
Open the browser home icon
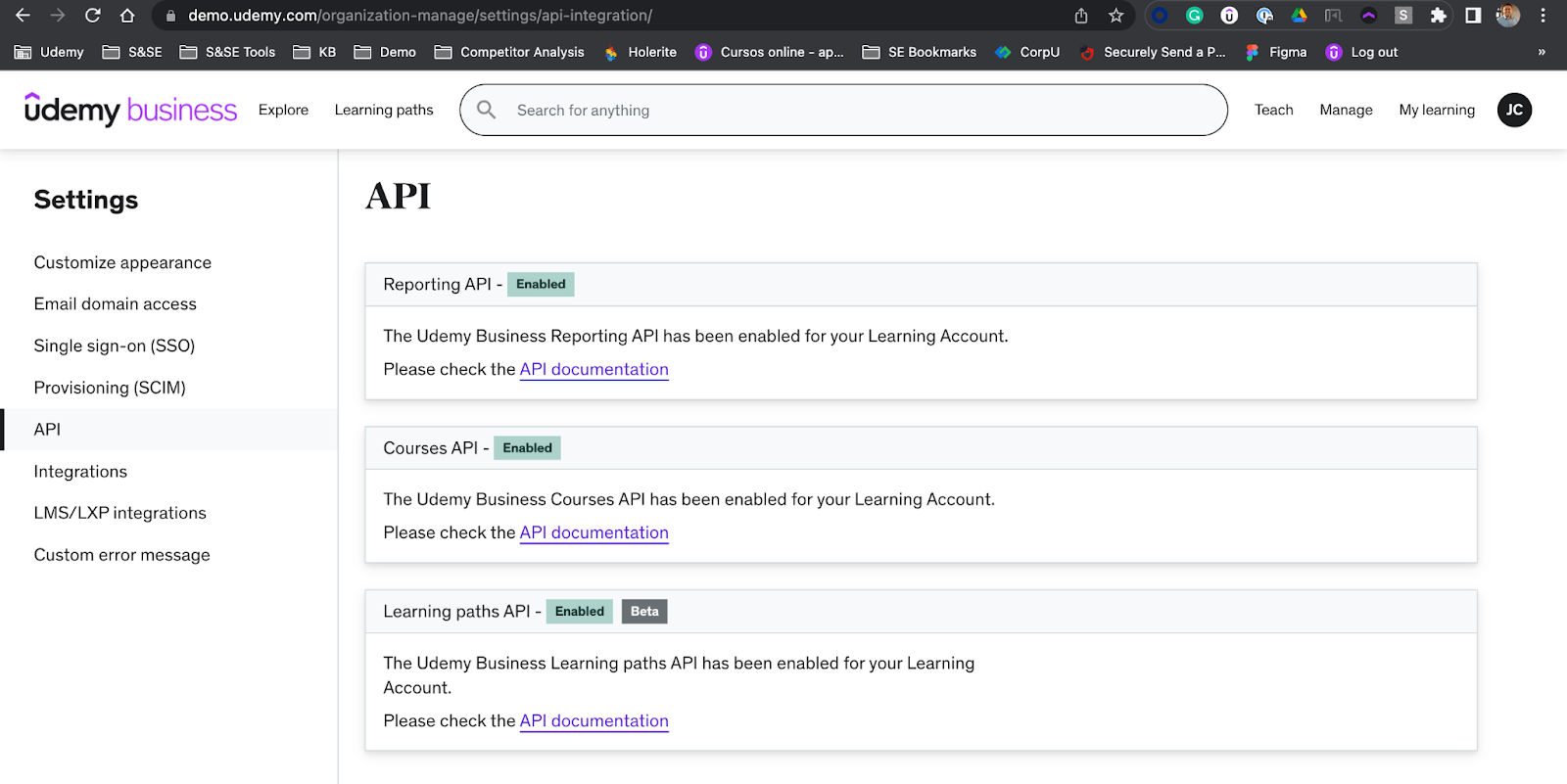tap(127, 16)
